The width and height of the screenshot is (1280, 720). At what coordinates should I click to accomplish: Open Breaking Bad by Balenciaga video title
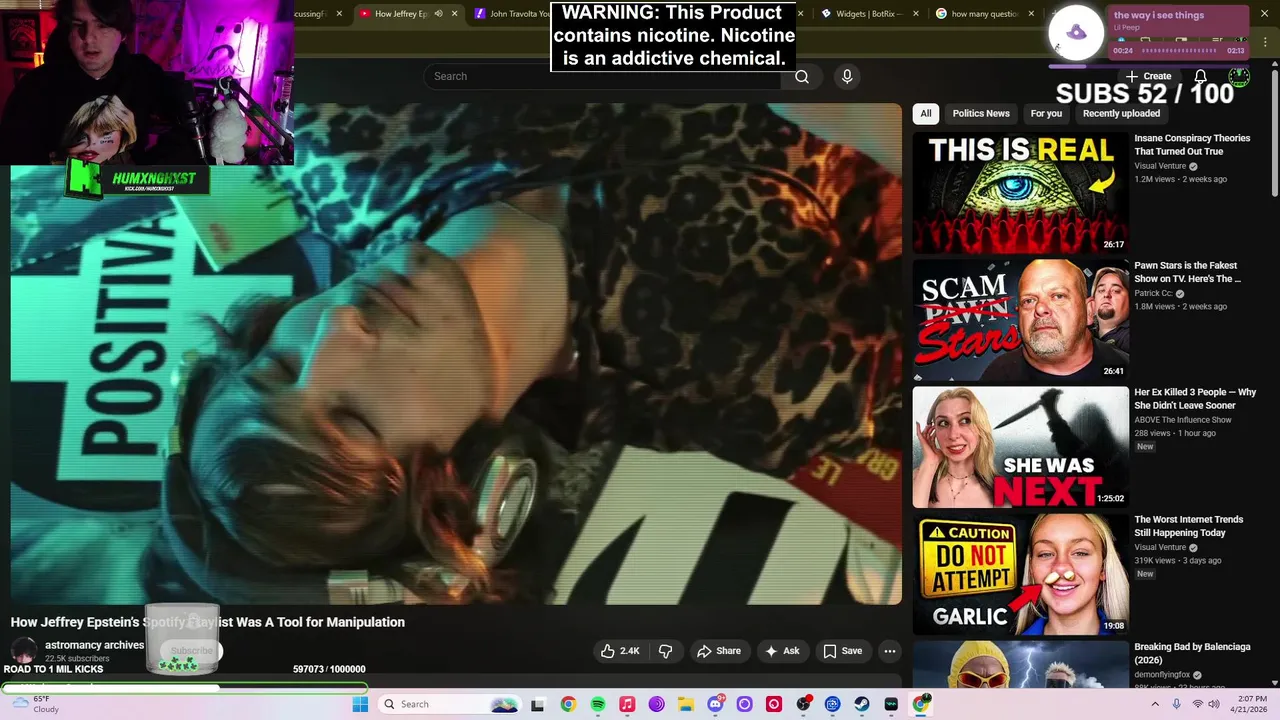pos(1192,653)
